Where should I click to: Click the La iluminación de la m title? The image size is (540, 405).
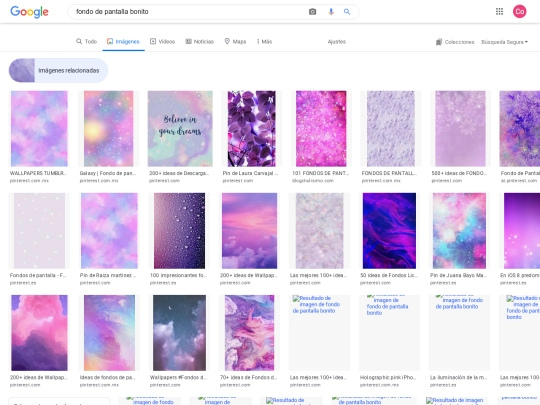pyautogui.click(x=458, y=377)
